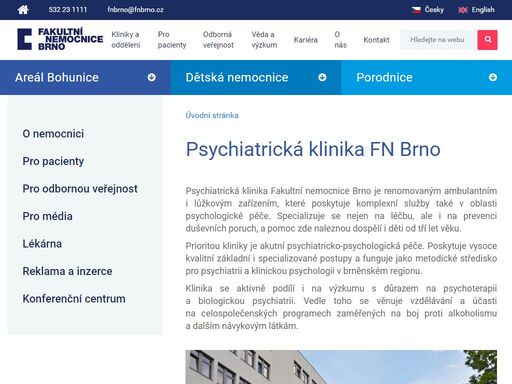Viewport: 512px width, 384px height.
Task: Open Kariéra menu item
Action: (x=306, y=40)
